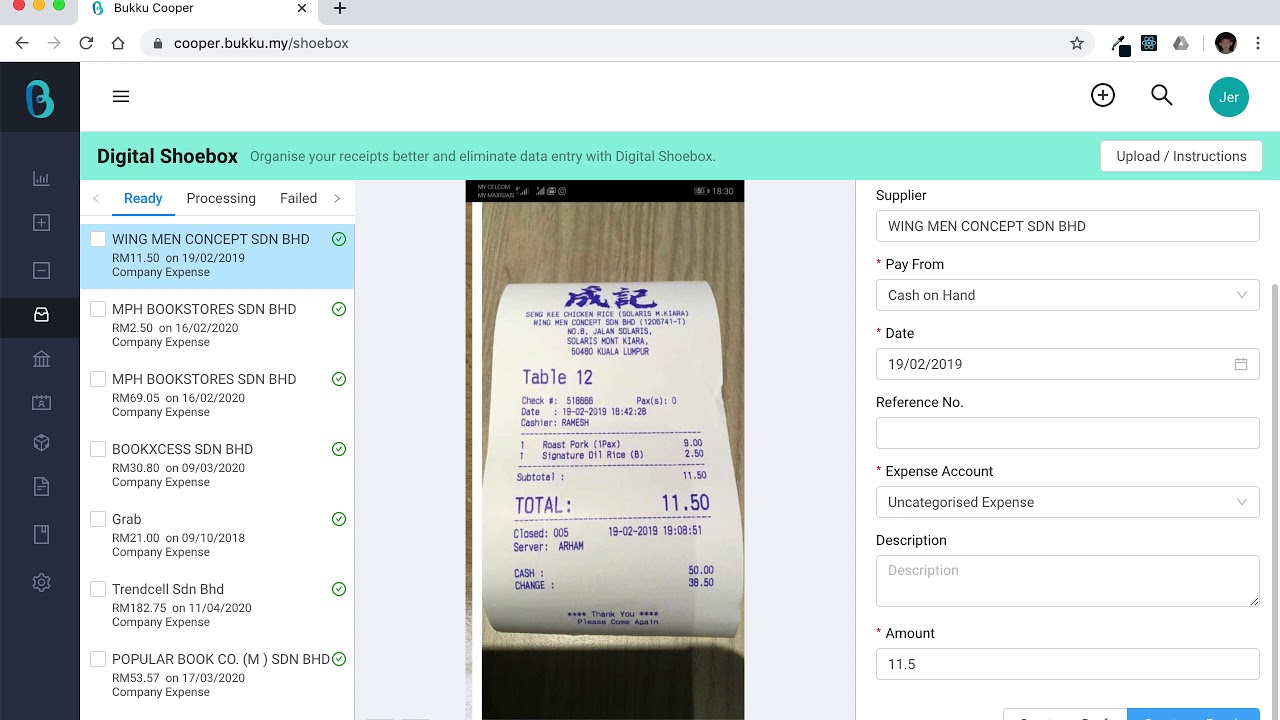The image size is (1280, 720).
Task: Toggle the hamburger menu in the header
Action: pyautogui.click(x=121, y=96)
